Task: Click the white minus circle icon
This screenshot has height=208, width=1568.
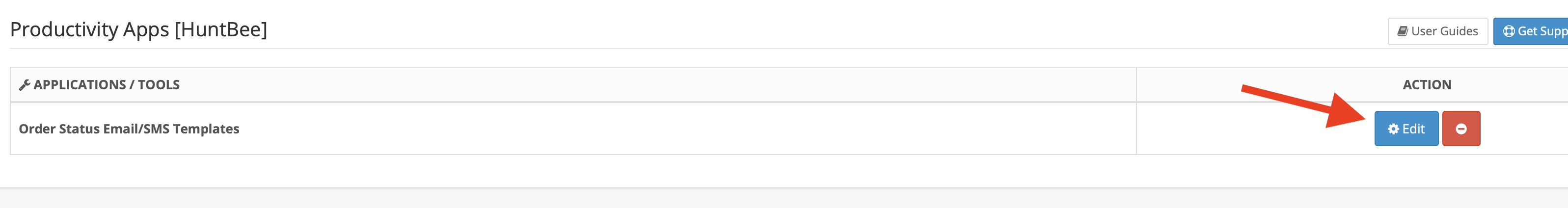Action: click(x=1461, y=129)
